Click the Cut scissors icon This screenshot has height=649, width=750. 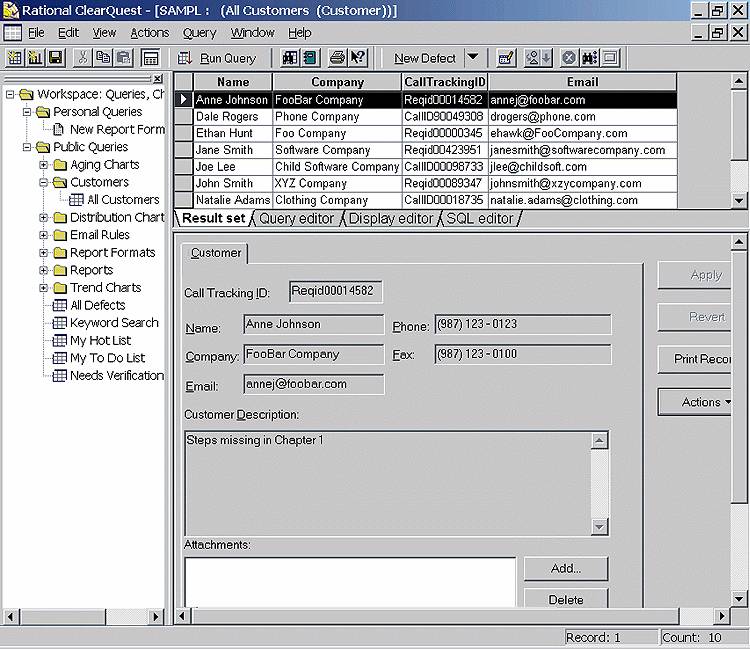(83, 58)
